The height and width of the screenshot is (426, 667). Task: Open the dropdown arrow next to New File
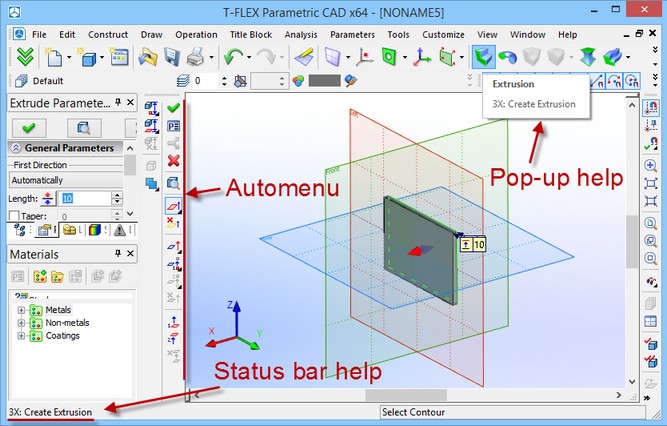click(69, 57)
